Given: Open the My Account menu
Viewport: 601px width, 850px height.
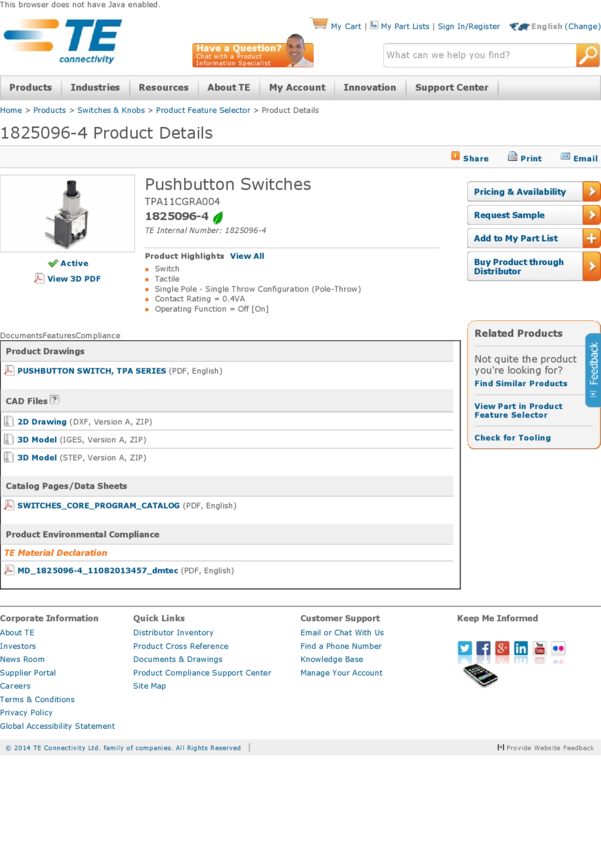Looking at the screenshot, I should pyautogui.click(x=298, y=87).
